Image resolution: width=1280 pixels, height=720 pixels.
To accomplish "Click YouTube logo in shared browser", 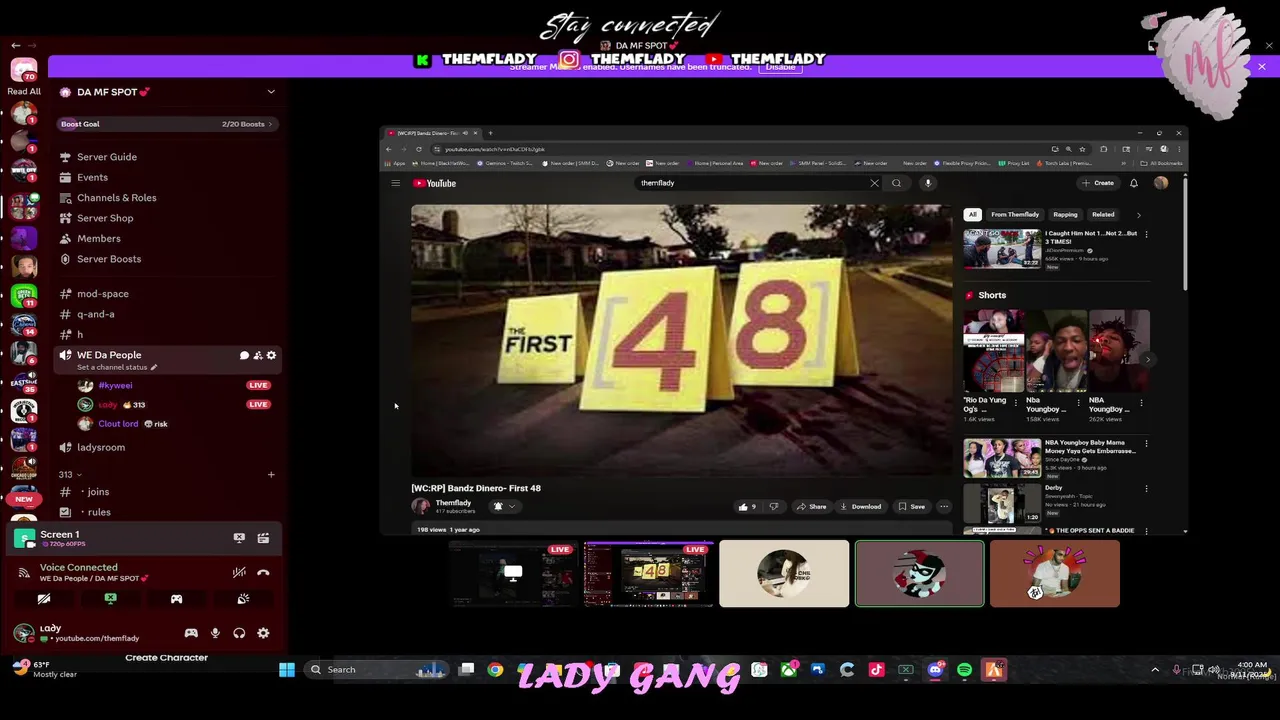I will (x=435, y=183).
